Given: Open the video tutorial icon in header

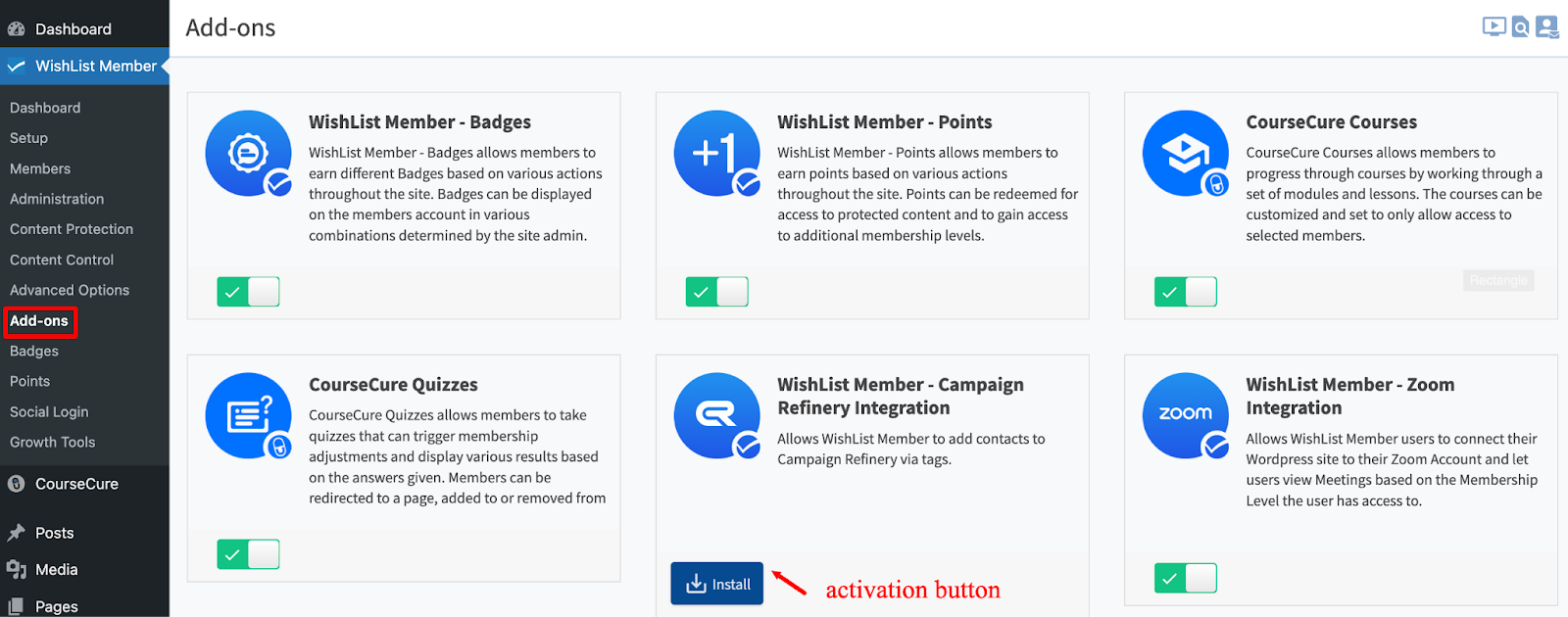Looking at the screenshot, I should tap(1494, 27).
